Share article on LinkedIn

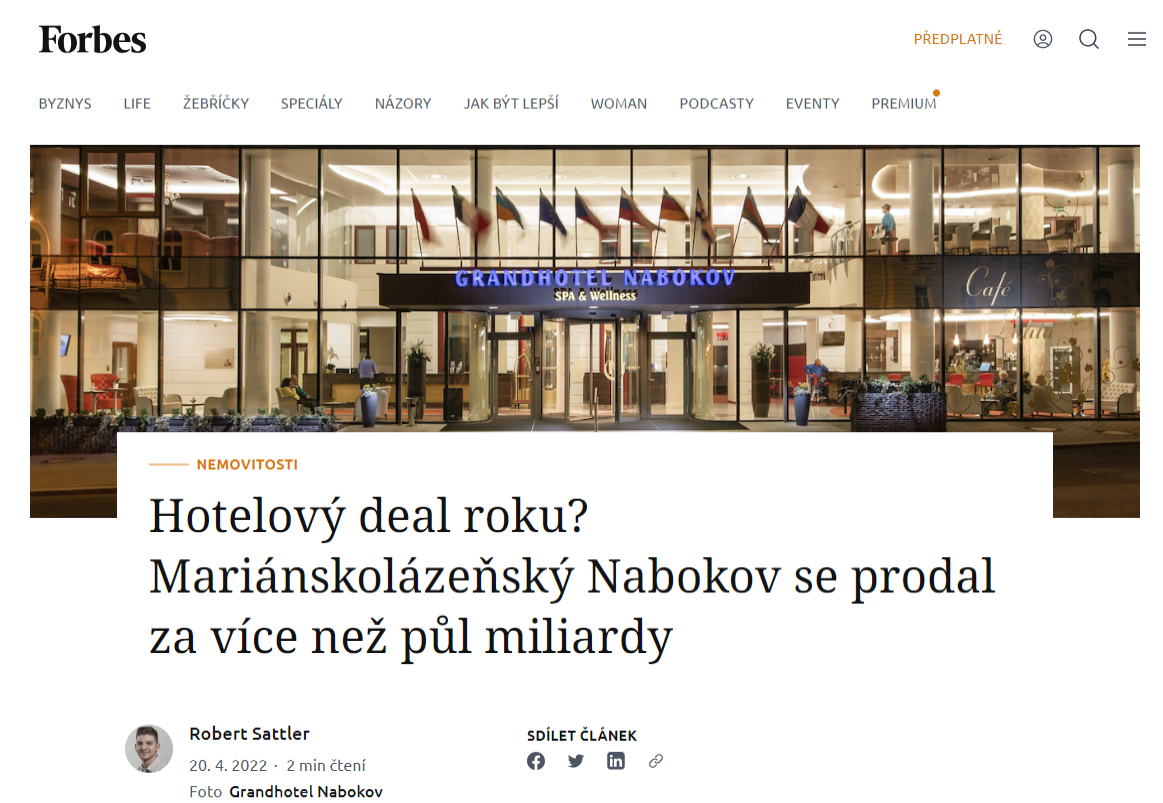click(616, 761)
